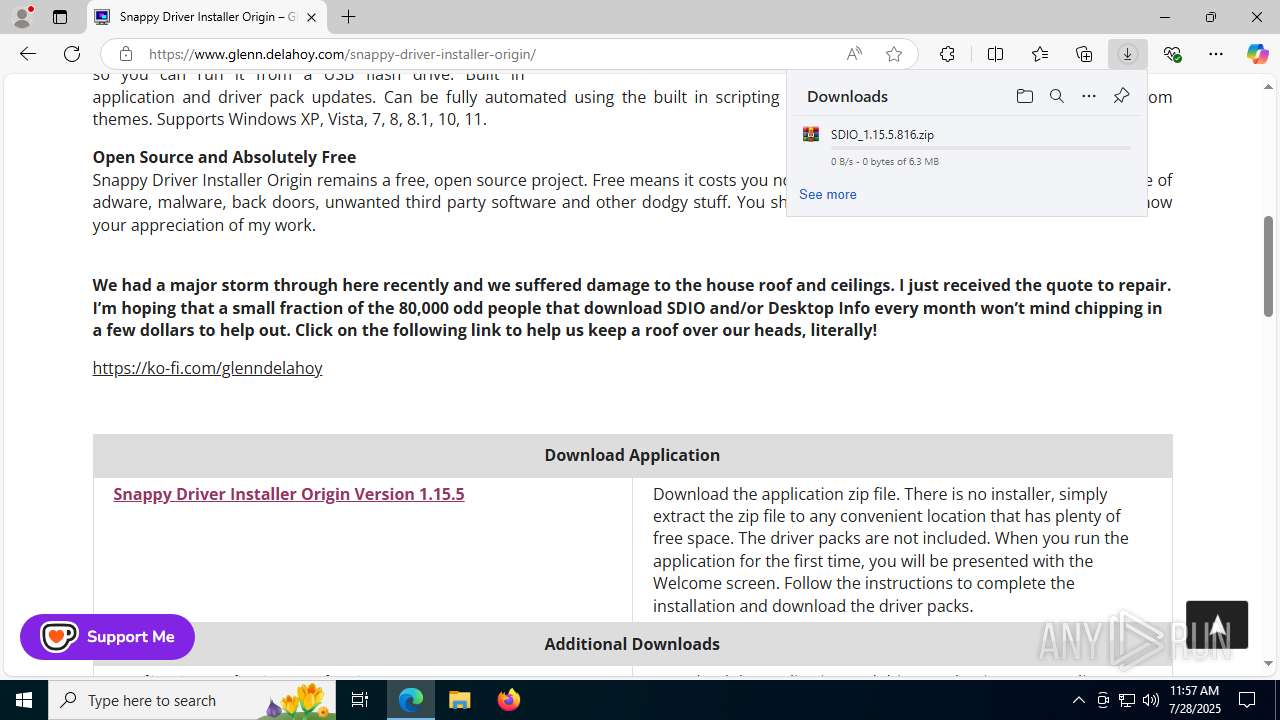Click the See more downloads link

[x=827, y=194]
